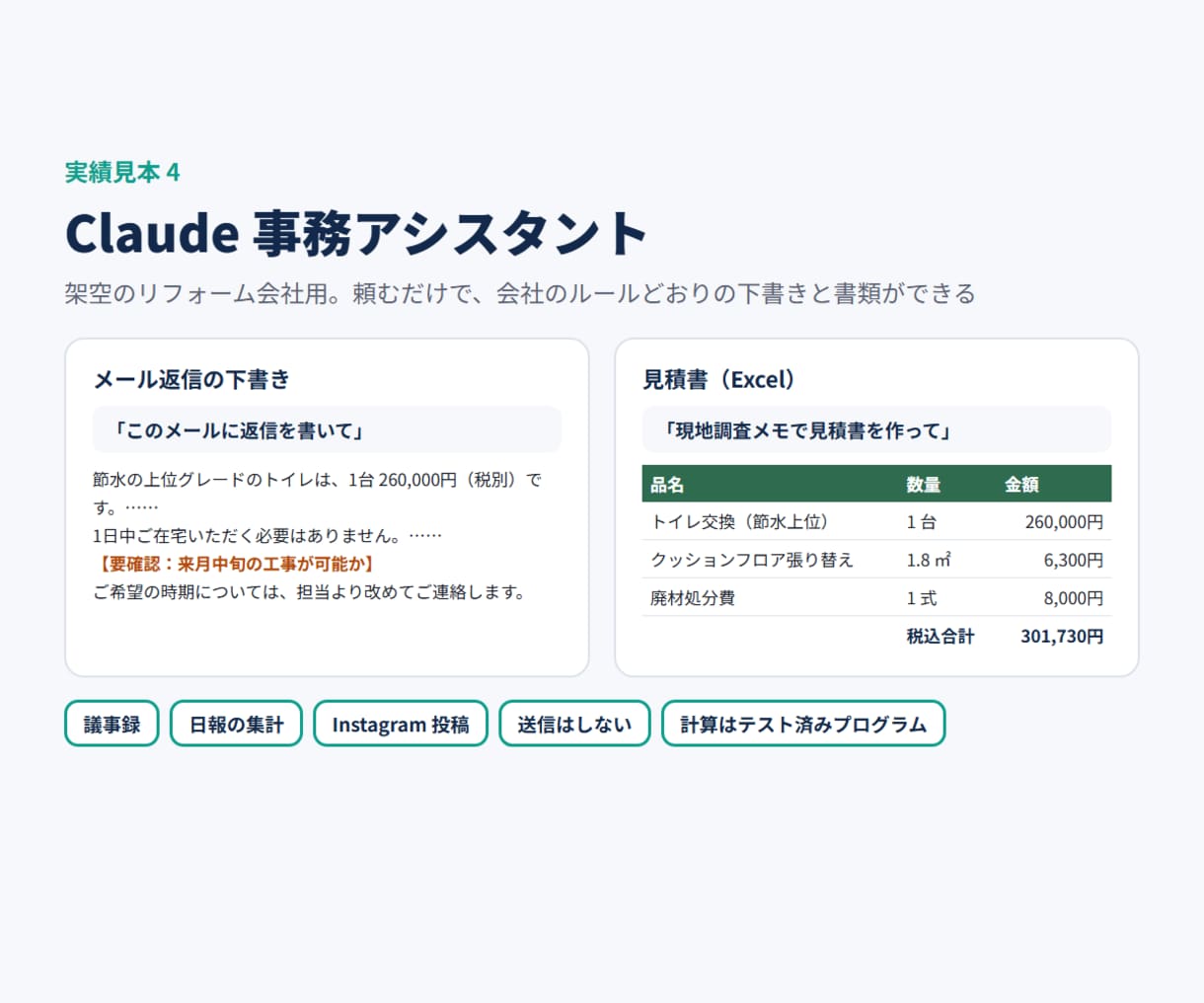The width and height of the screenshot is (1204, 1003).
Task: Click the 議事録 tag pill
Action: coord(112,724)
